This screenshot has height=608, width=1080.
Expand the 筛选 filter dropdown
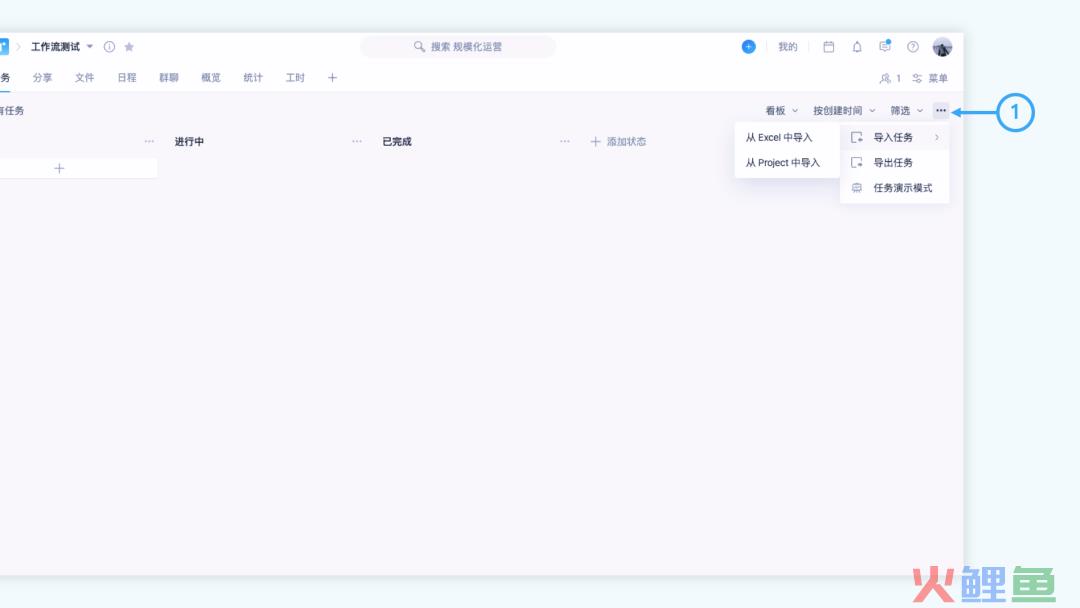[x=906, y=111]
